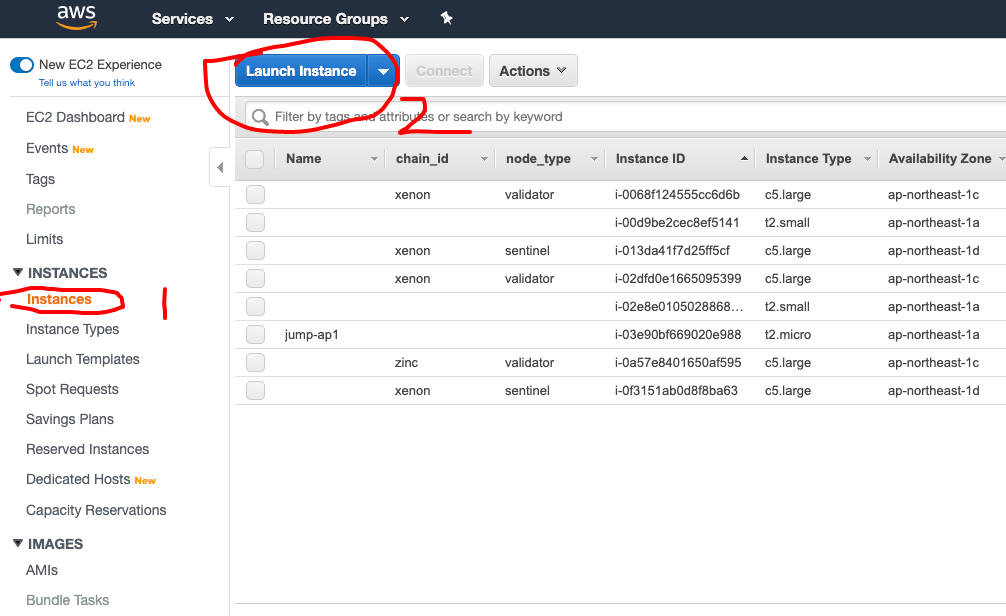Open the Availability Zone column dropdown arrow
This screenshot has height=616, width=1006.
coord(1002,158)
